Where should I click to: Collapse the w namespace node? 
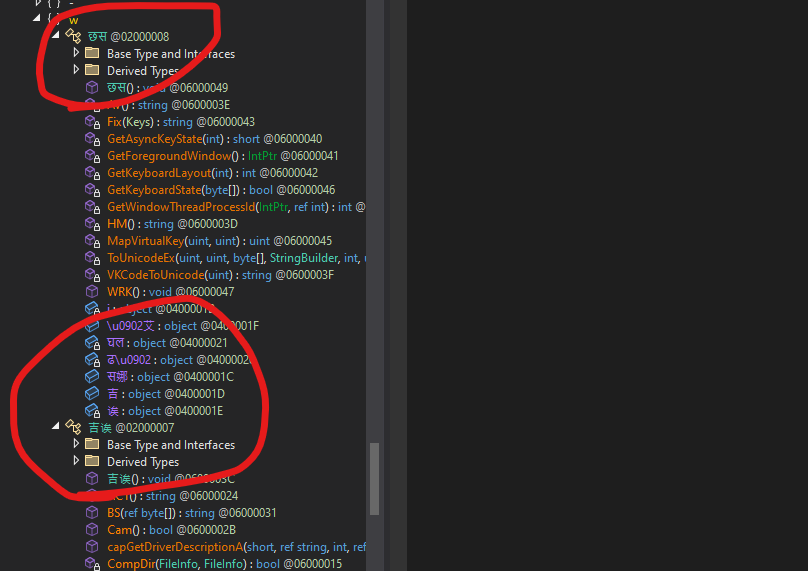[x=37, y=19]
